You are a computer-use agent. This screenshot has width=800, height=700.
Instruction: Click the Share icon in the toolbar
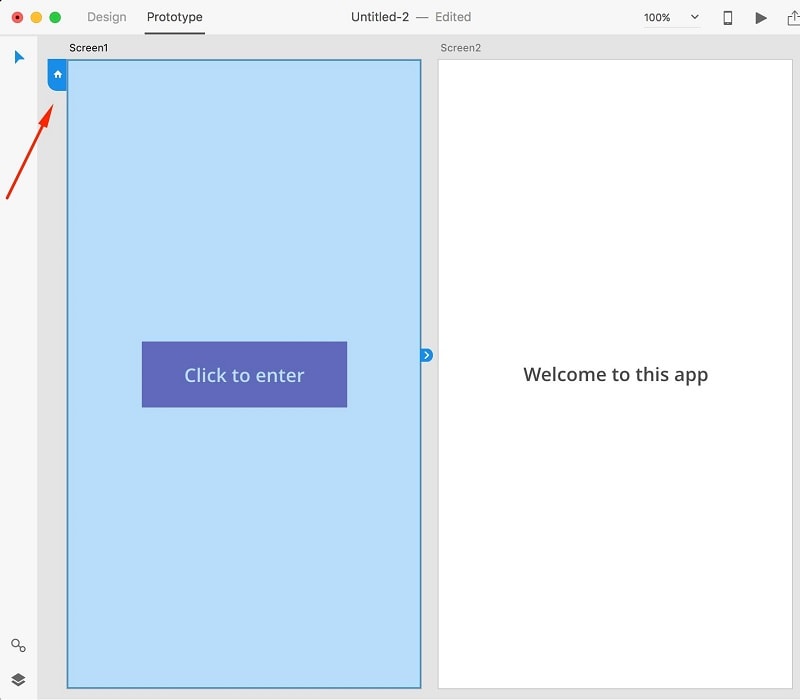(793, 18)
